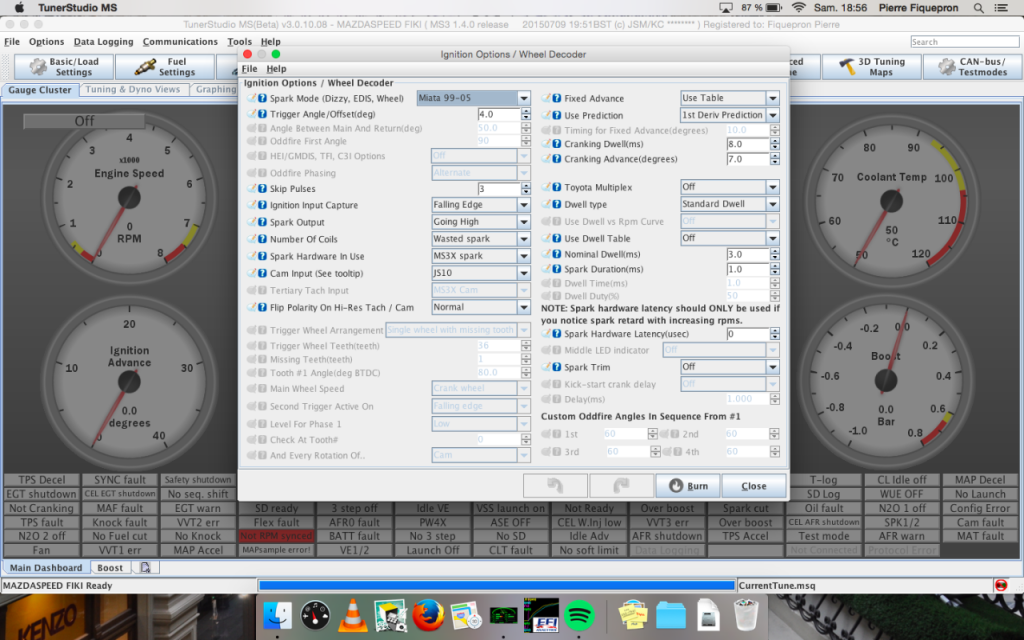
Task: Click red status icon in bottom status bar
Action: (x=1000, y=585)
